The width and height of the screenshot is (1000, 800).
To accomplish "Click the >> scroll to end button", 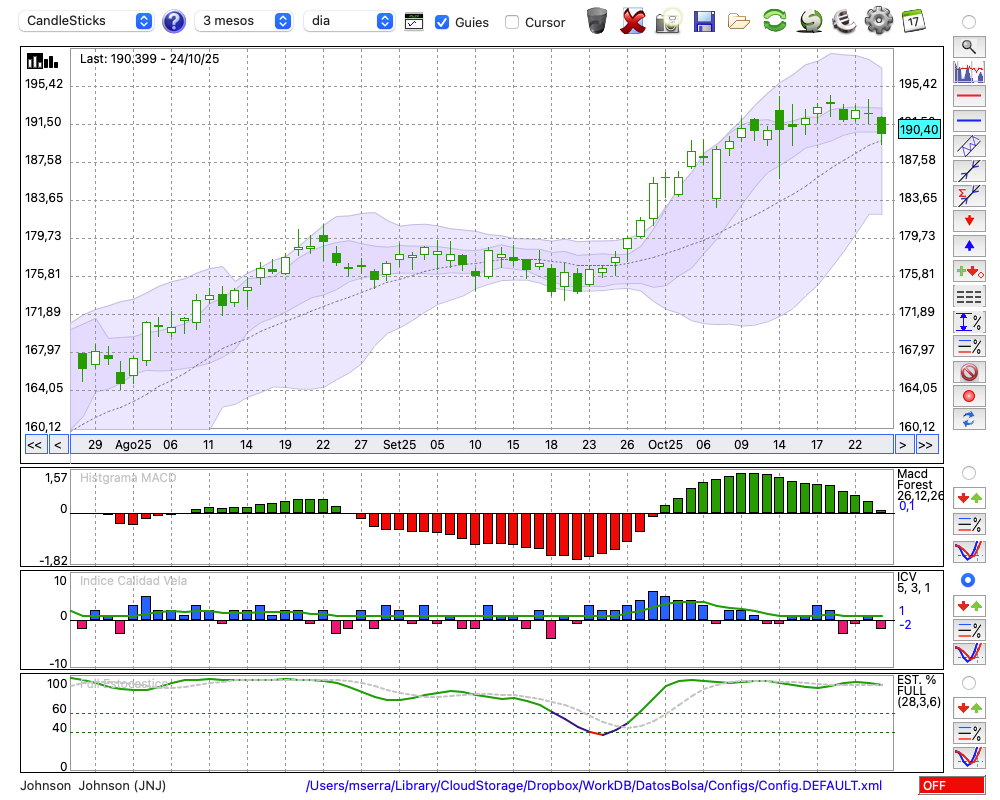I will point(927,445).
